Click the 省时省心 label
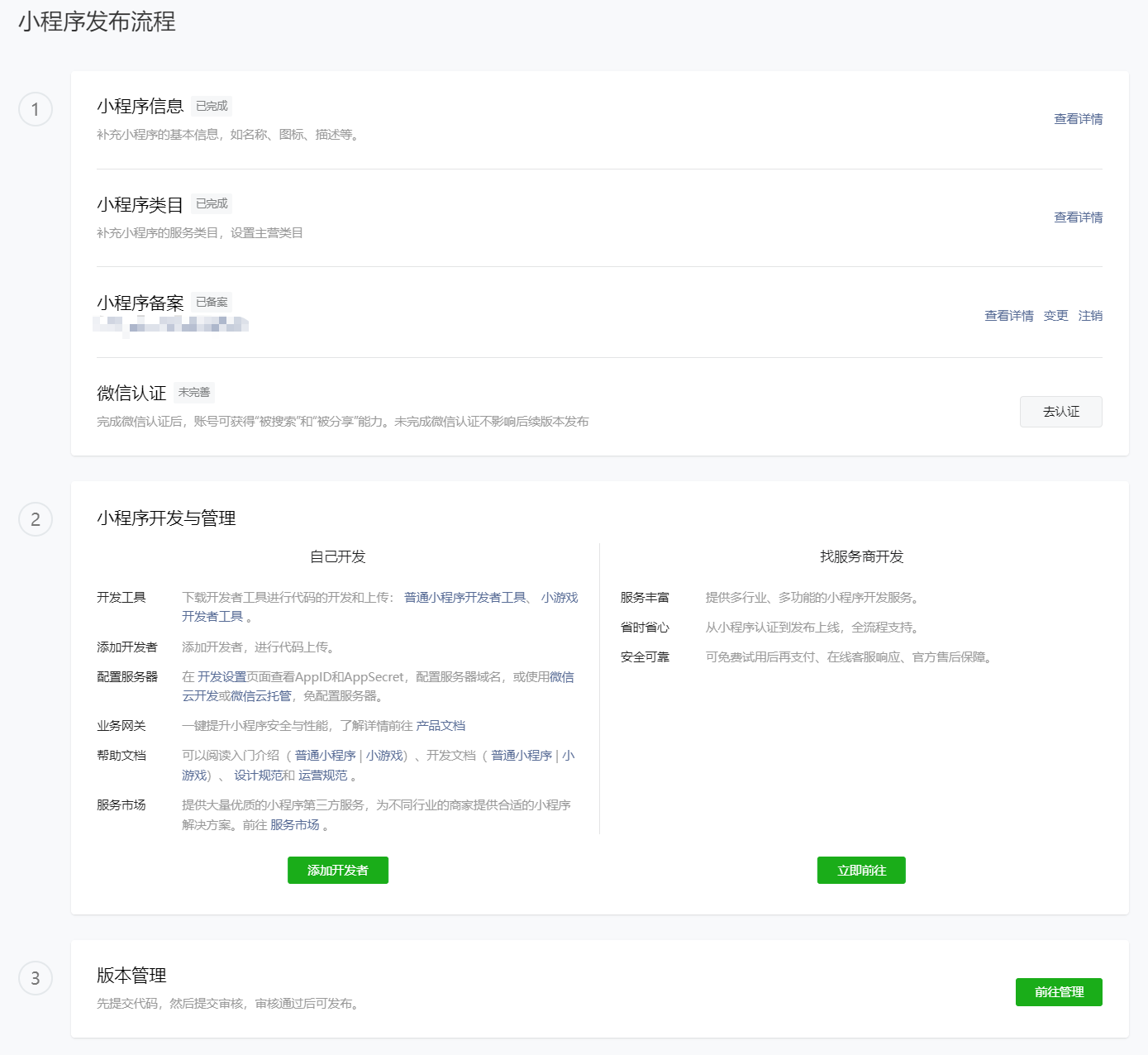This screenshot has width=1148, height=1055. pyautogui.click(x=645, y=628)
